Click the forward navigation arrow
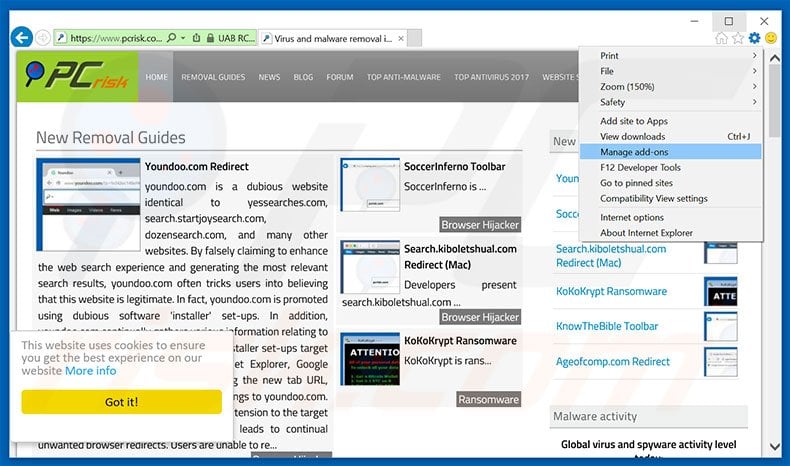The height and width of the screenshot is (466, 790). point(43,38)
